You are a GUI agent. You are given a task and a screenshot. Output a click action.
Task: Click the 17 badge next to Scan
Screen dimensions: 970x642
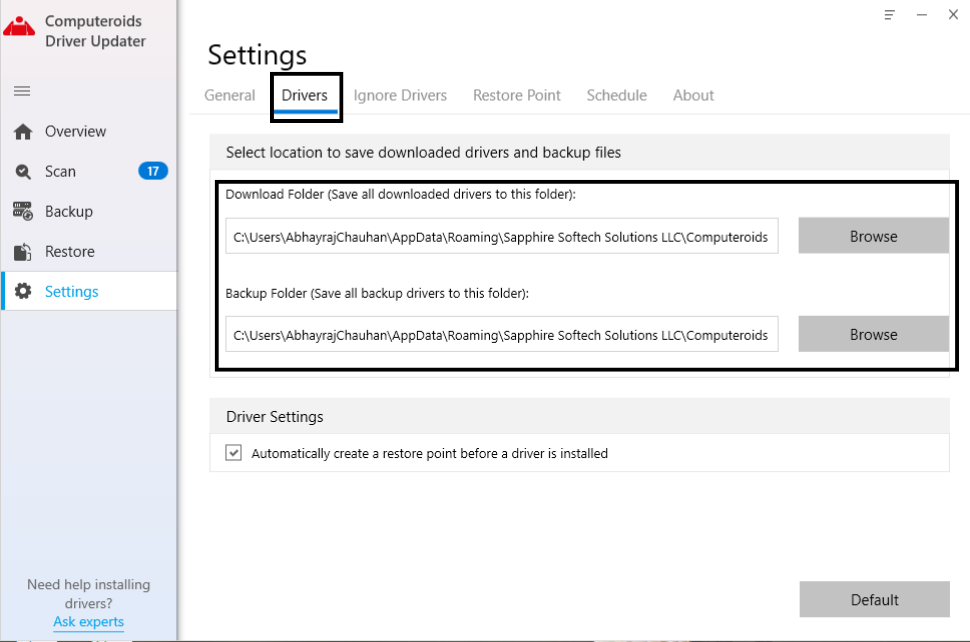(x=153, y=171)
